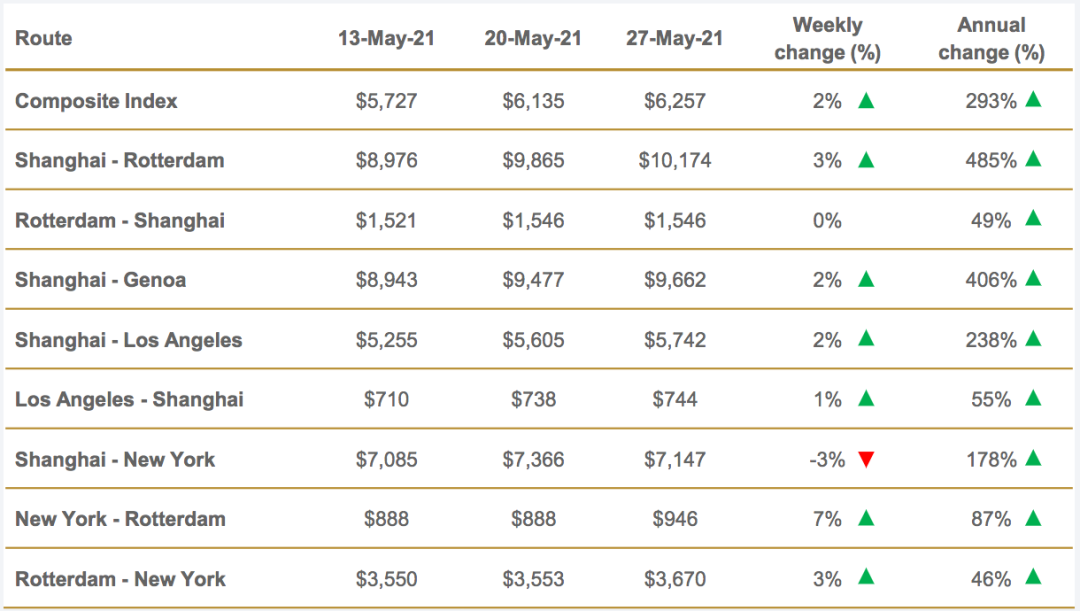Click the annual change arrow for Shanghai - Genoa
Image resolution: width=1080 pixels, height=611 pixels.
point(1033,280)
